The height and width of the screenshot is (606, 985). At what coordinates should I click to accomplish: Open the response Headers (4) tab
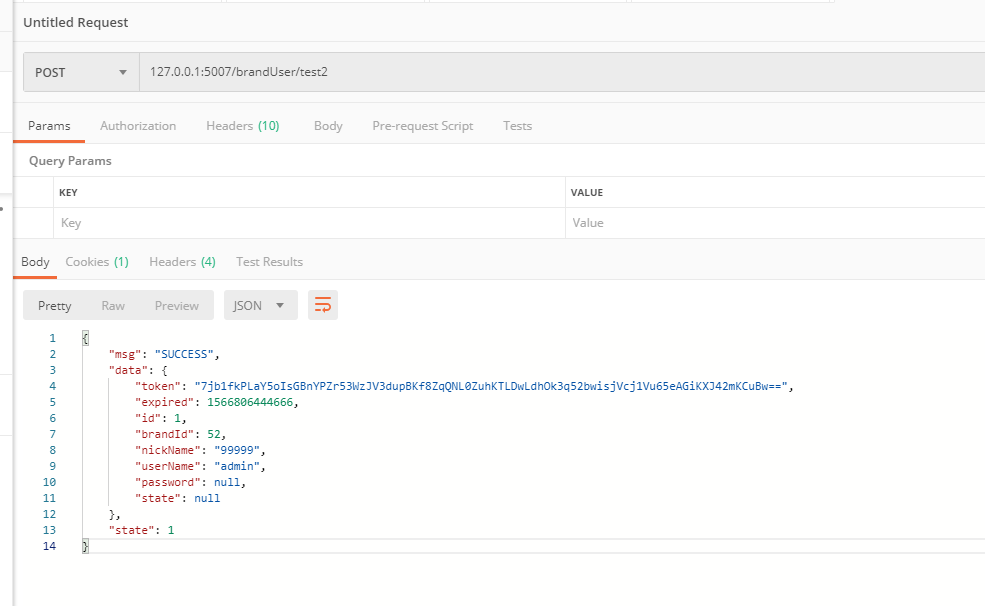(x=182, y=262)
